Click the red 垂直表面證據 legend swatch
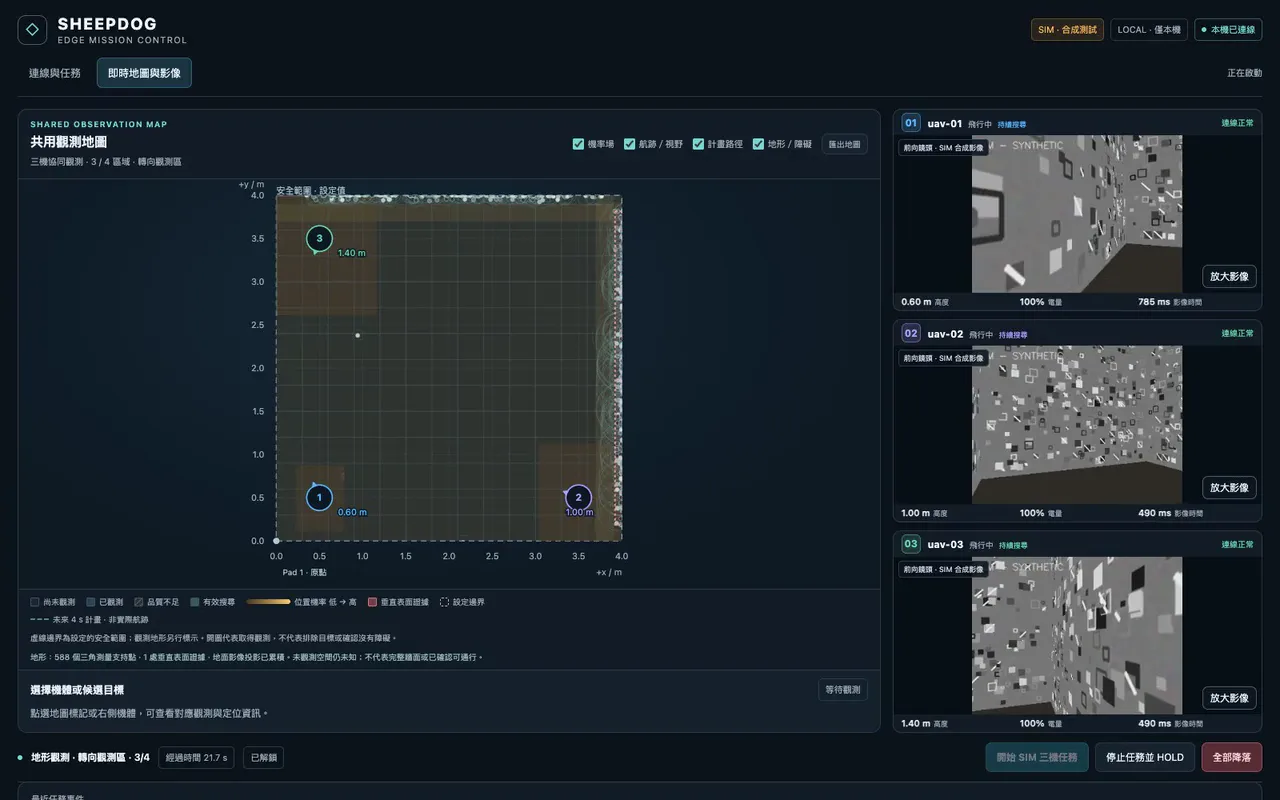The height and width of the screenshot is (800, 1280). point(372,602)
